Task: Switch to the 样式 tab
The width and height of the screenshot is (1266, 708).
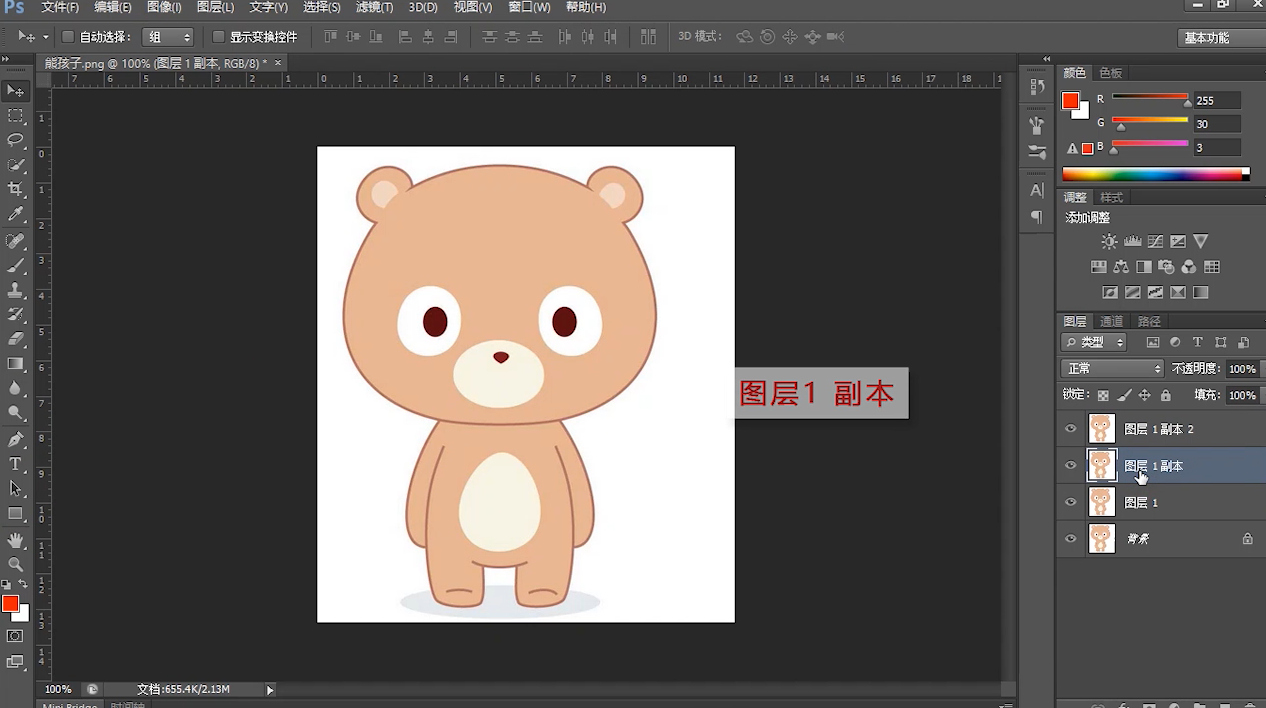Action: pos(1112,197)
